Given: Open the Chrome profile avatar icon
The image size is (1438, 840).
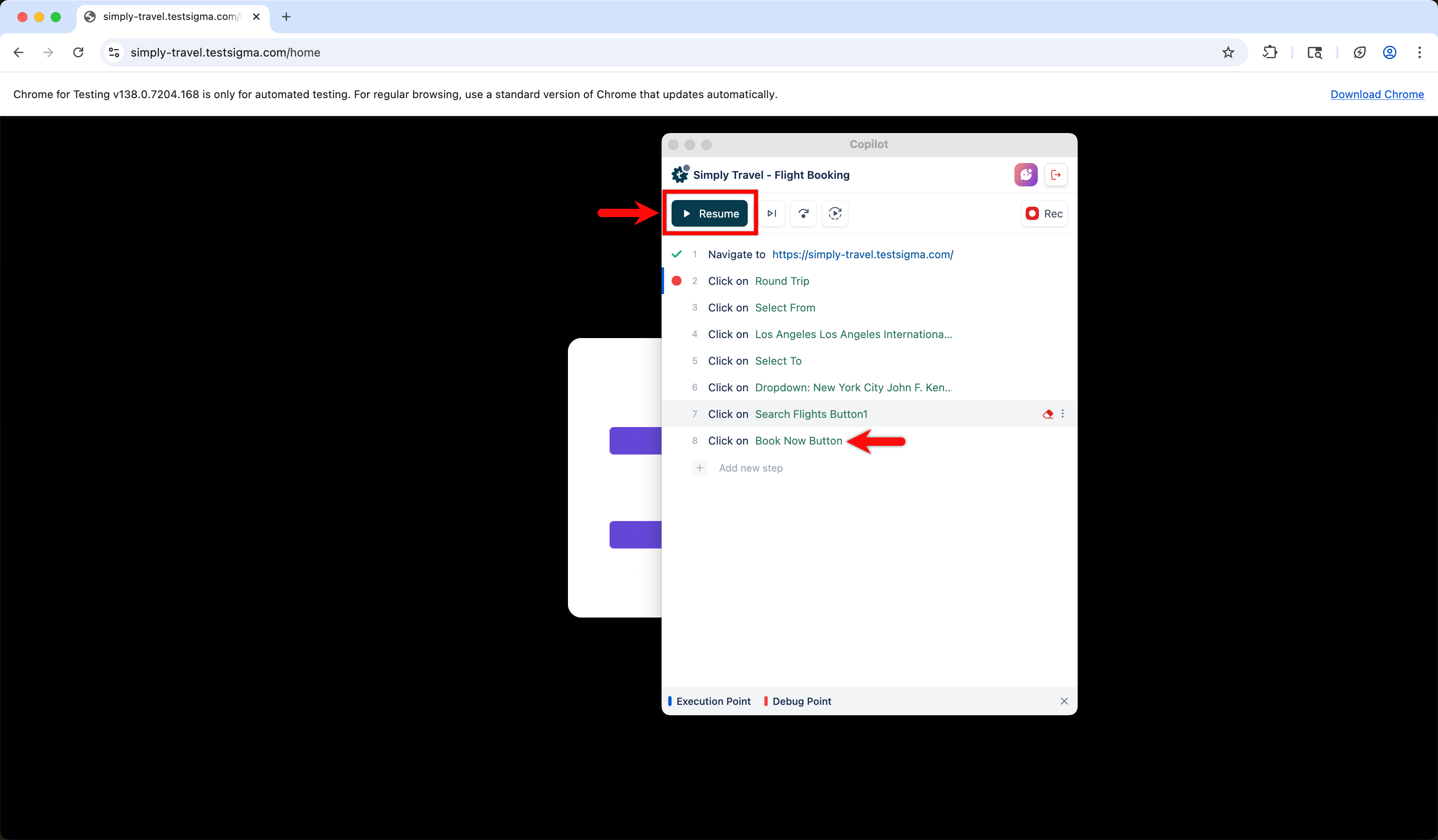Looking at the screenshot, I should click(x=1389, y=52).
